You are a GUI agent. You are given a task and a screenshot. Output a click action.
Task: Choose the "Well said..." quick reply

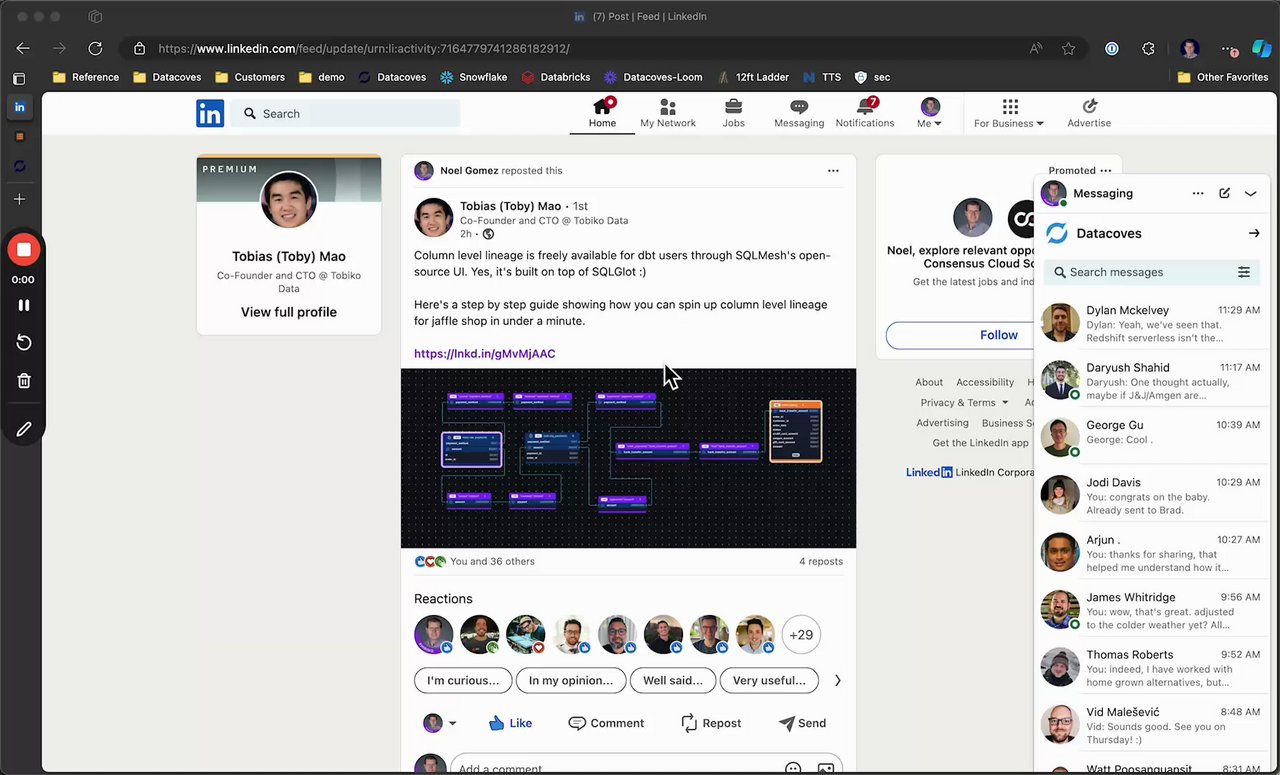tap(673, 680)
